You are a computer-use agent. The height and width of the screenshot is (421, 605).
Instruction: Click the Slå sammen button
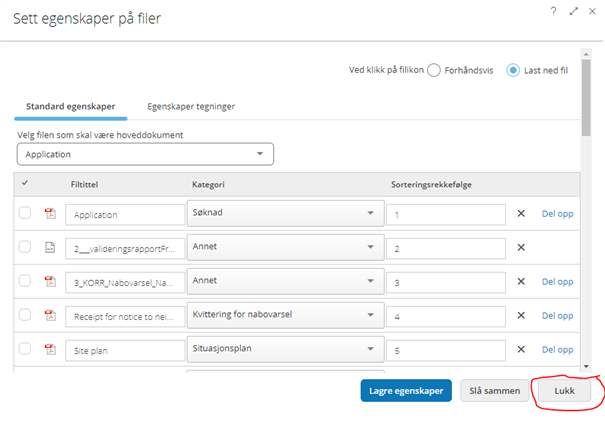495,391
